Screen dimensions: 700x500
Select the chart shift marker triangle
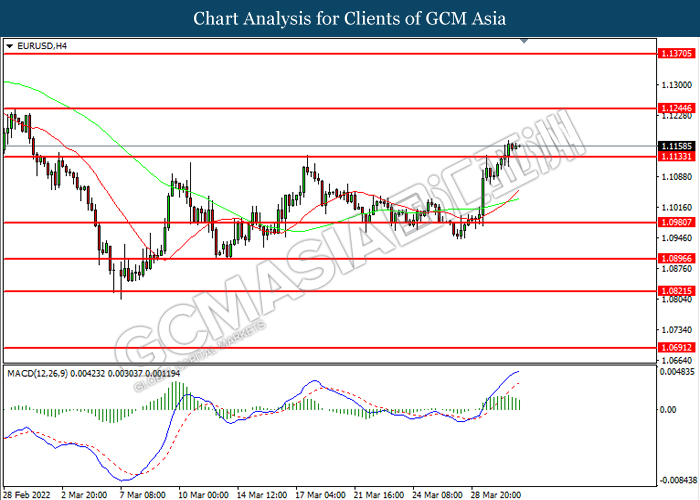pyautogui.click(x=525, y=41)
